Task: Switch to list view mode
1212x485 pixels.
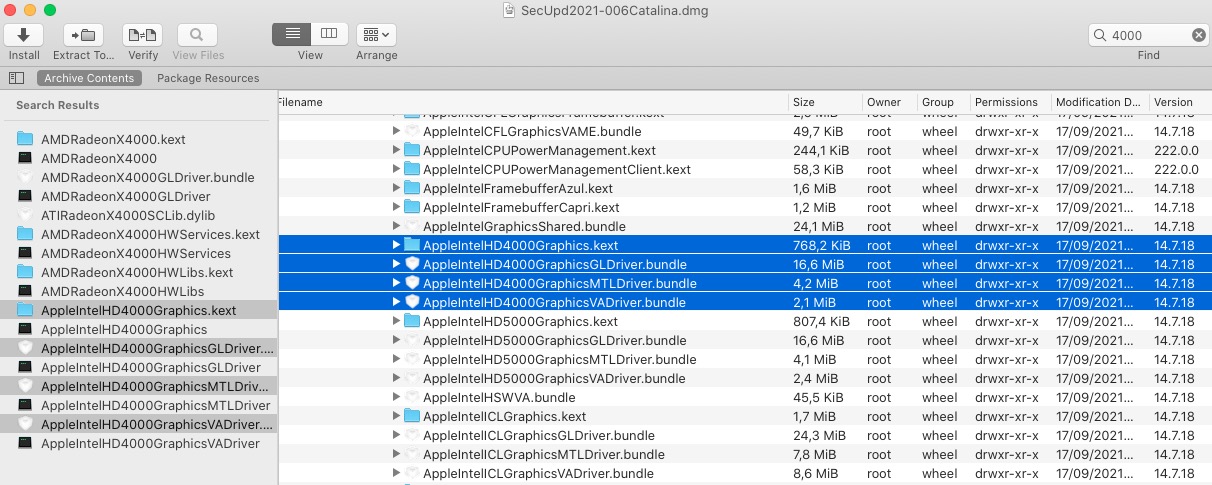Action: pyautogui.click(x=291, y=34)
